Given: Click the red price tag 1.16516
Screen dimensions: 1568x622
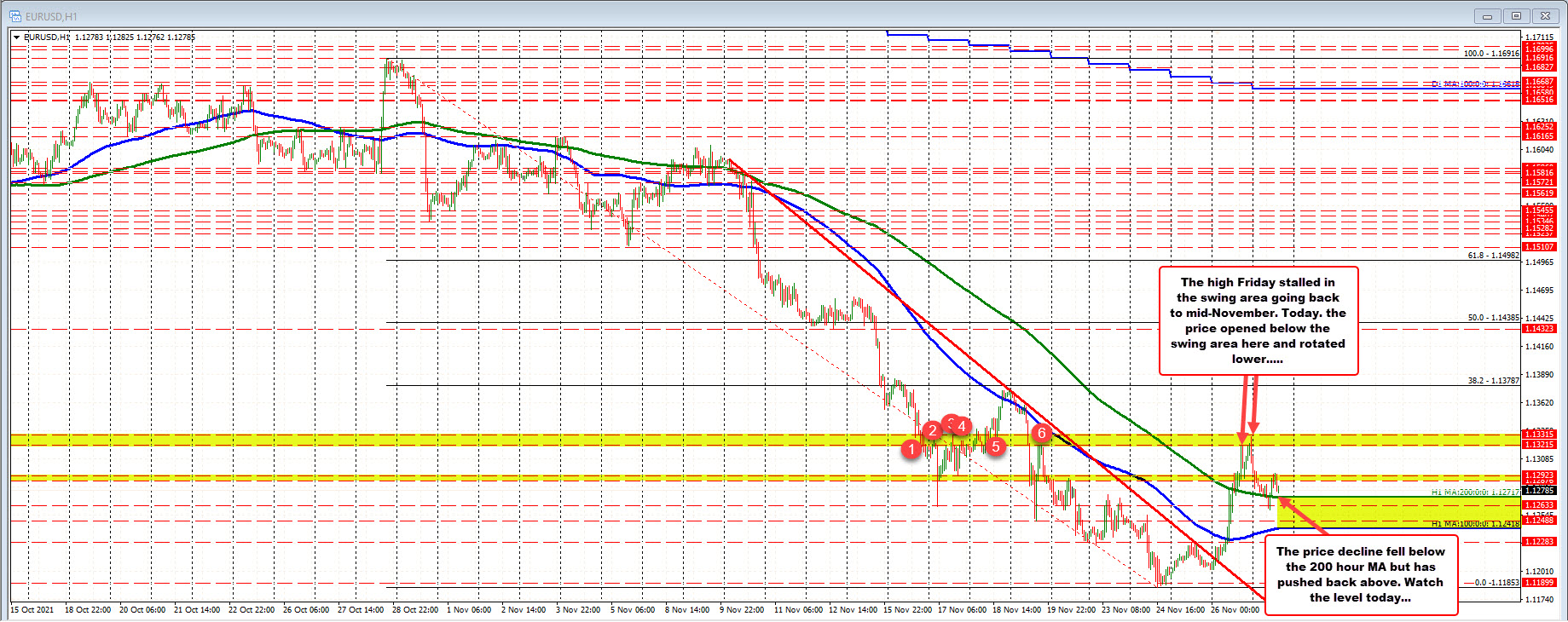Looking at the screenshot, I should point(1539,100).
